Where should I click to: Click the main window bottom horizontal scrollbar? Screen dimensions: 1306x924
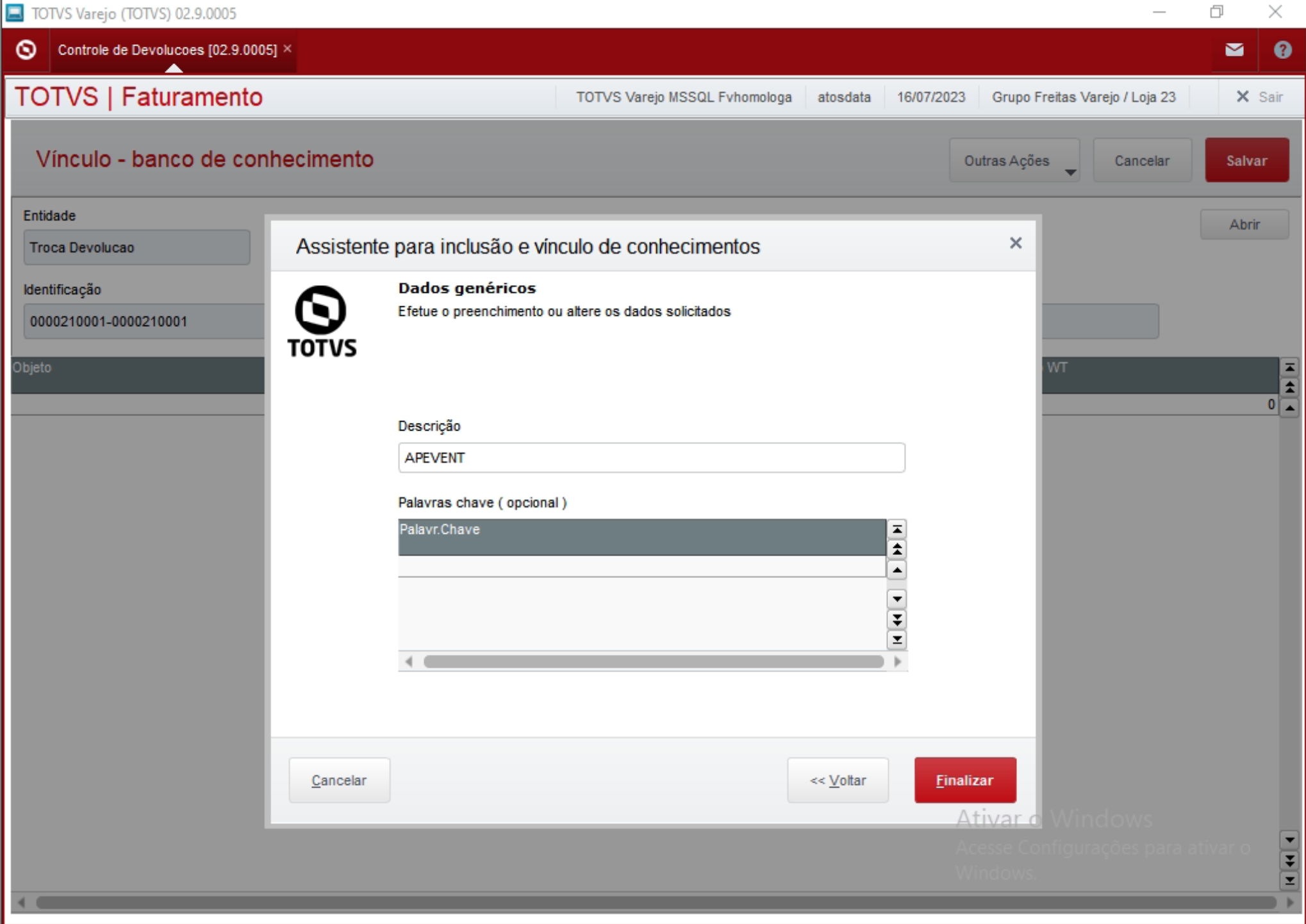656,902
